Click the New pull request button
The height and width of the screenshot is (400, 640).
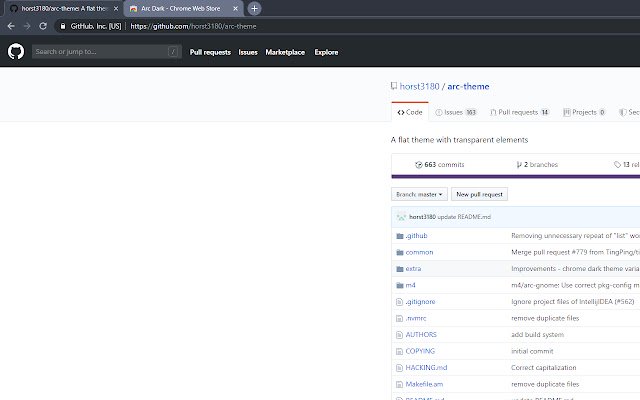tap(479, 194)
